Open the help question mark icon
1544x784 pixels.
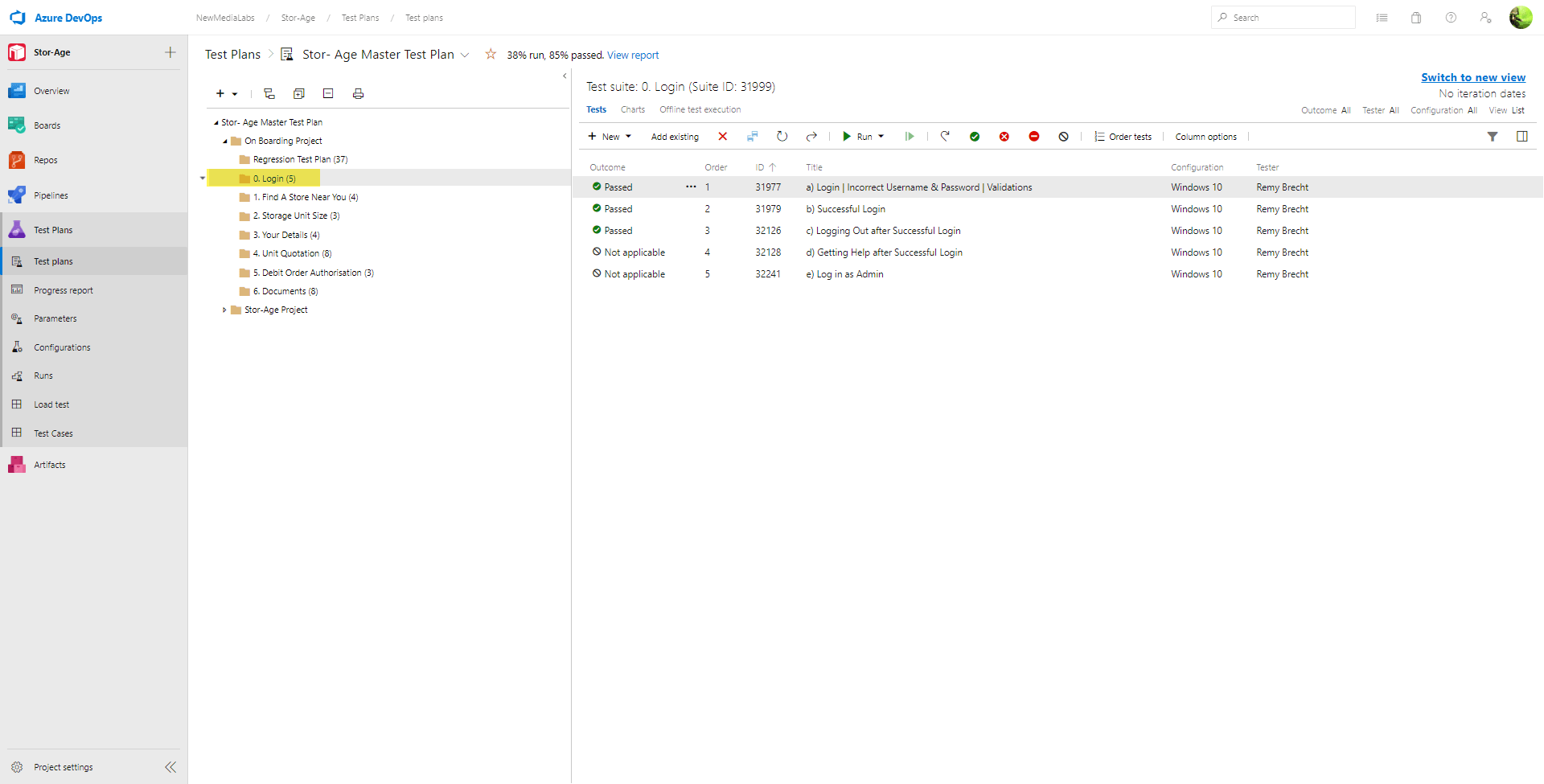(1451, 18)
